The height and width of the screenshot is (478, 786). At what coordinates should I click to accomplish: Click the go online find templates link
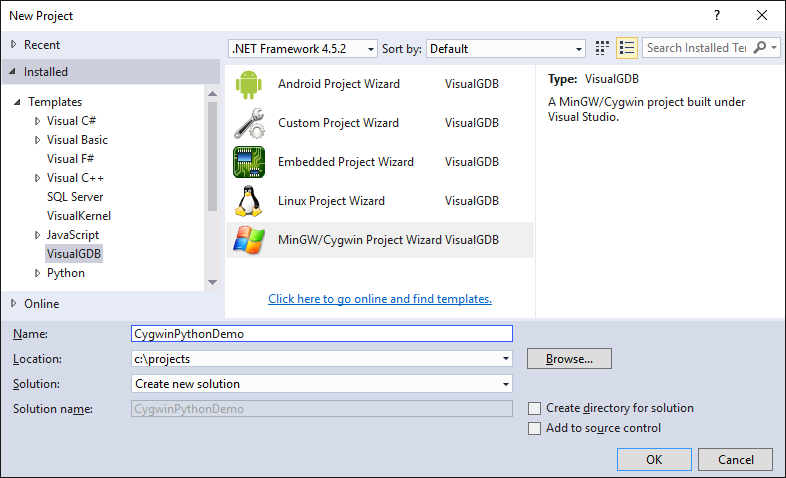click(380, 299)
